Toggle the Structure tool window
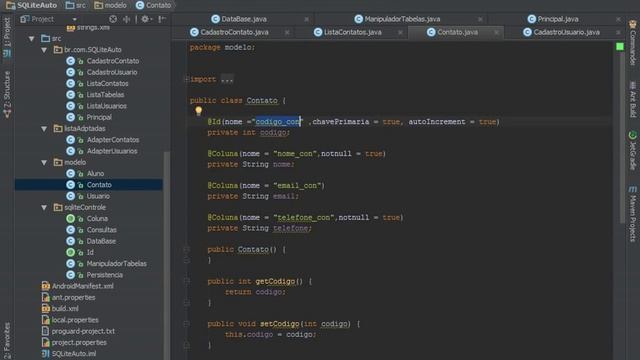Image resolution: width=640 pixels, height=360 pixels. [x=7, y=95]
